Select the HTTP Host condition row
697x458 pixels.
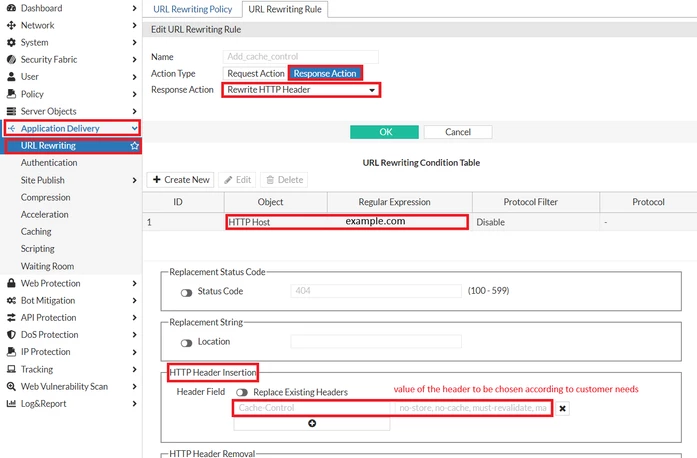pos(420,222)
